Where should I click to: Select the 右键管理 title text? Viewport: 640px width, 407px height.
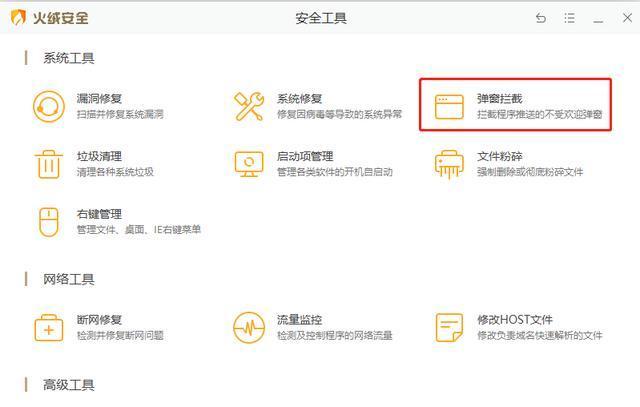[x=99, y=214]
